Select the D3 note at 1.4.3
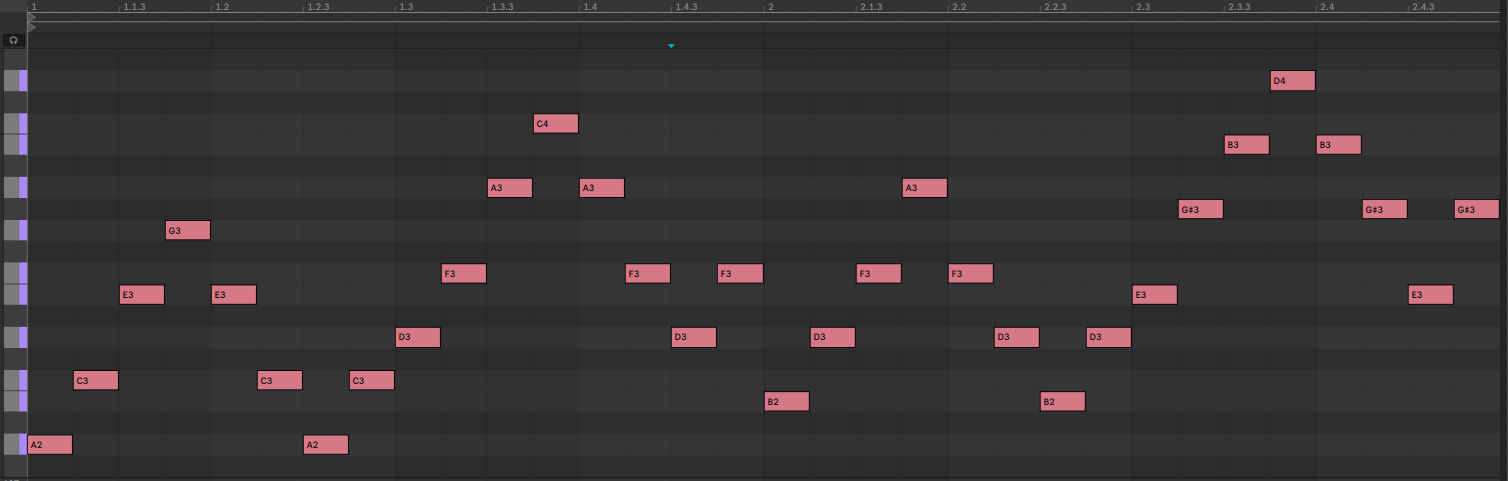1508x481 pixels. pyautogui.click(x=694, y=337)
